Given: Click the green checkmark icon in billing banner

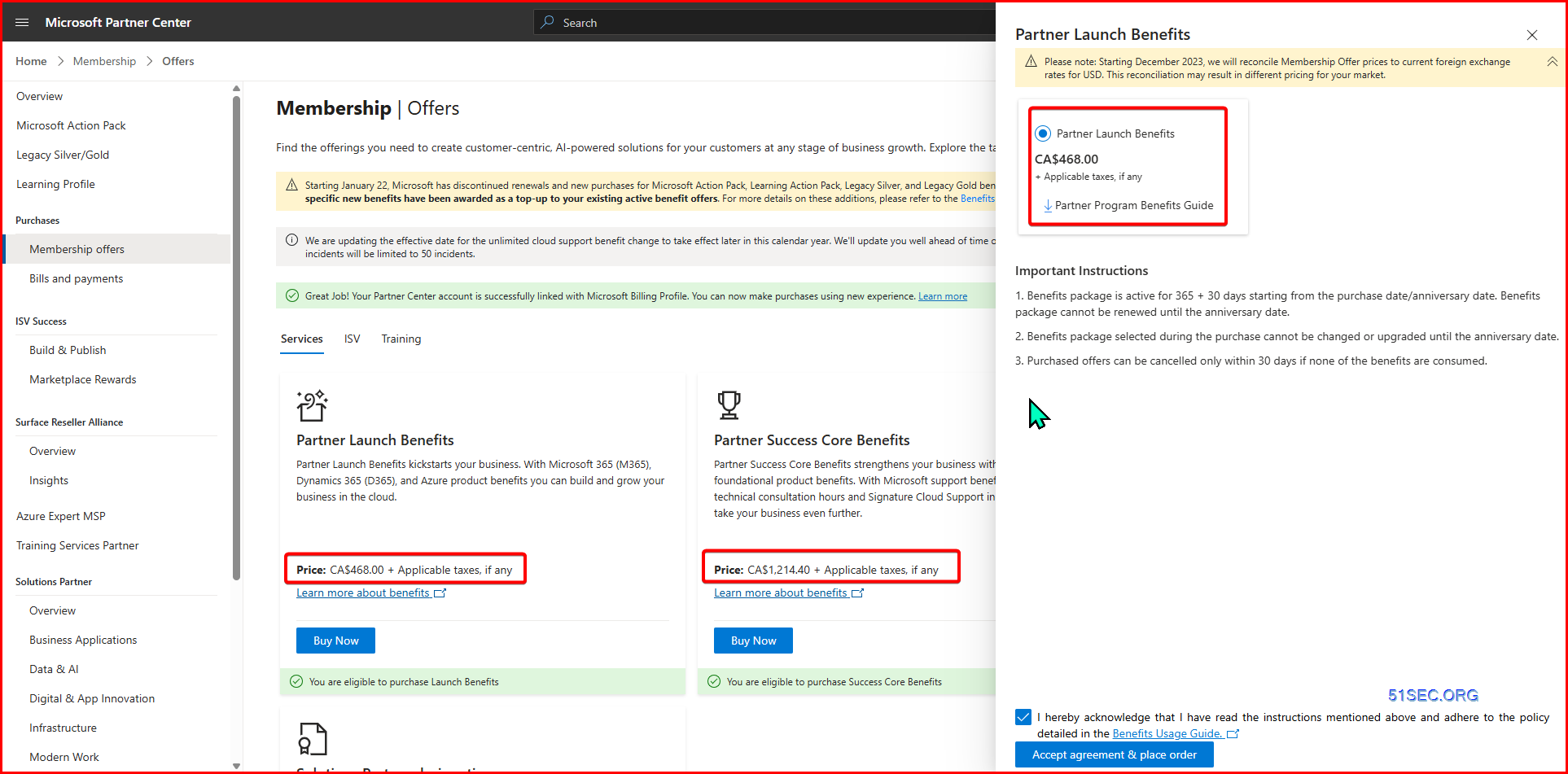Looking at the screenshot, I should [292, 295].
